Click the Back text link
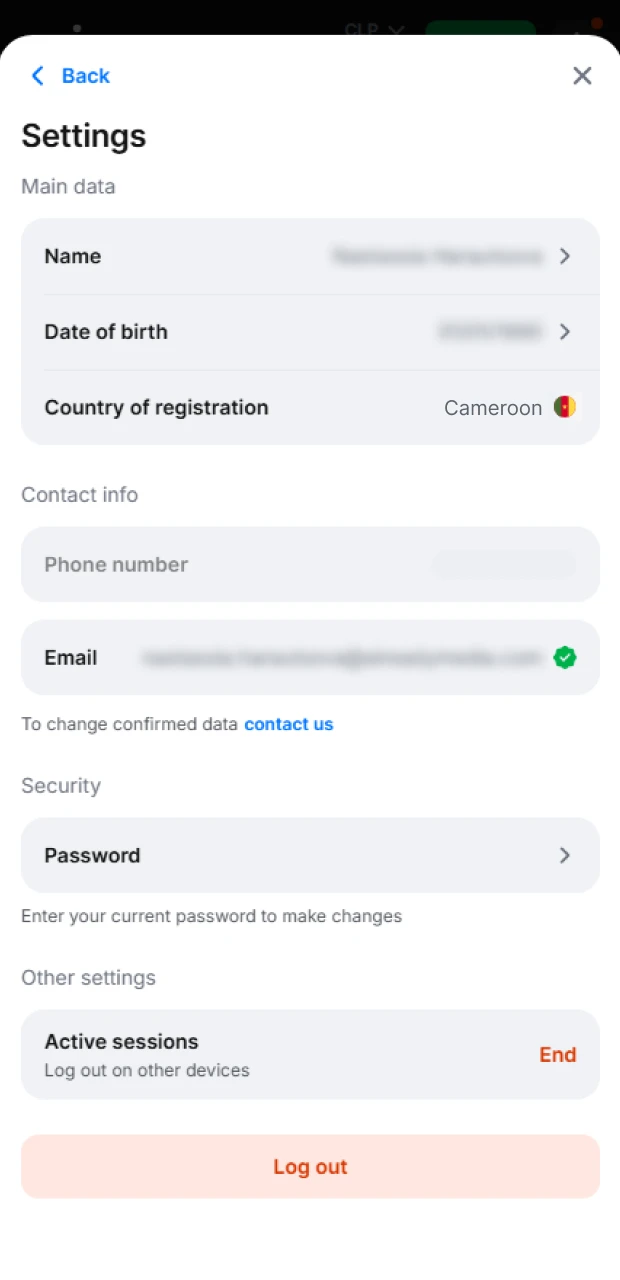The image size is (620, 1280). (86, 76)
